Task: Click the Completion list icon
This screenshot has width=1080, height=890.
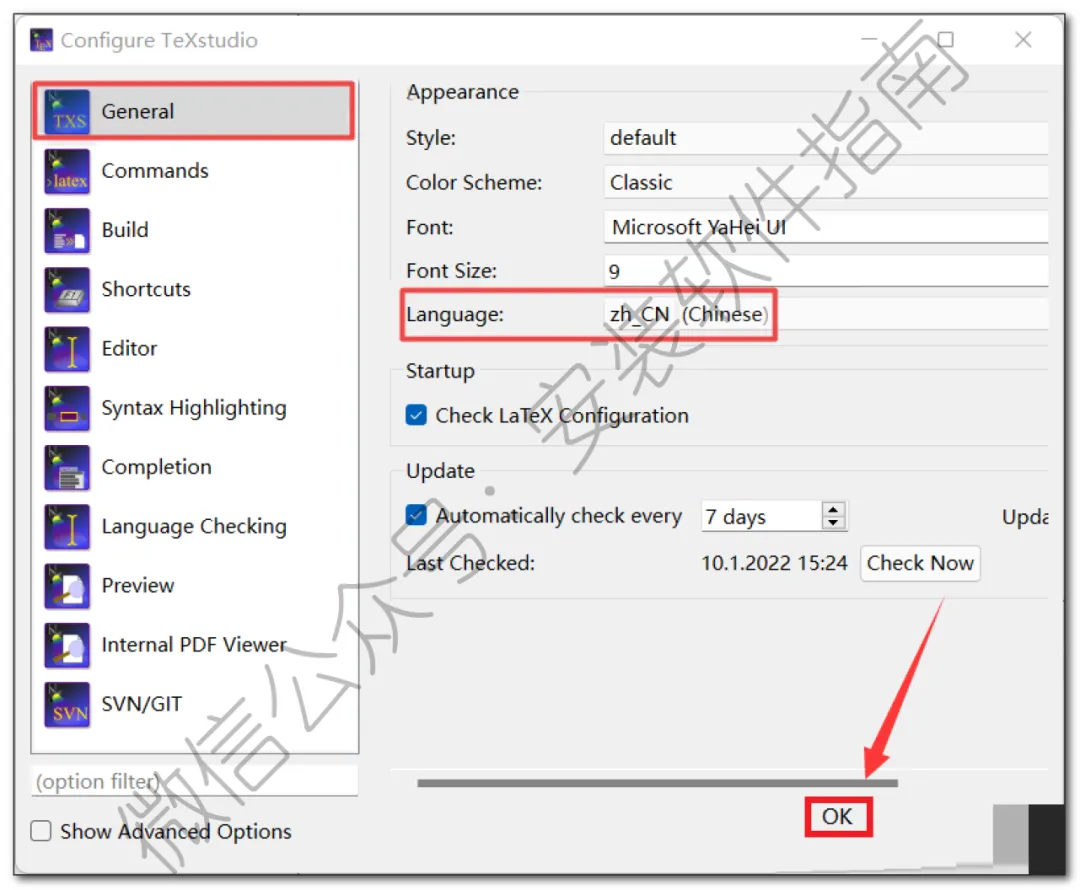Action: pos(67,467)
